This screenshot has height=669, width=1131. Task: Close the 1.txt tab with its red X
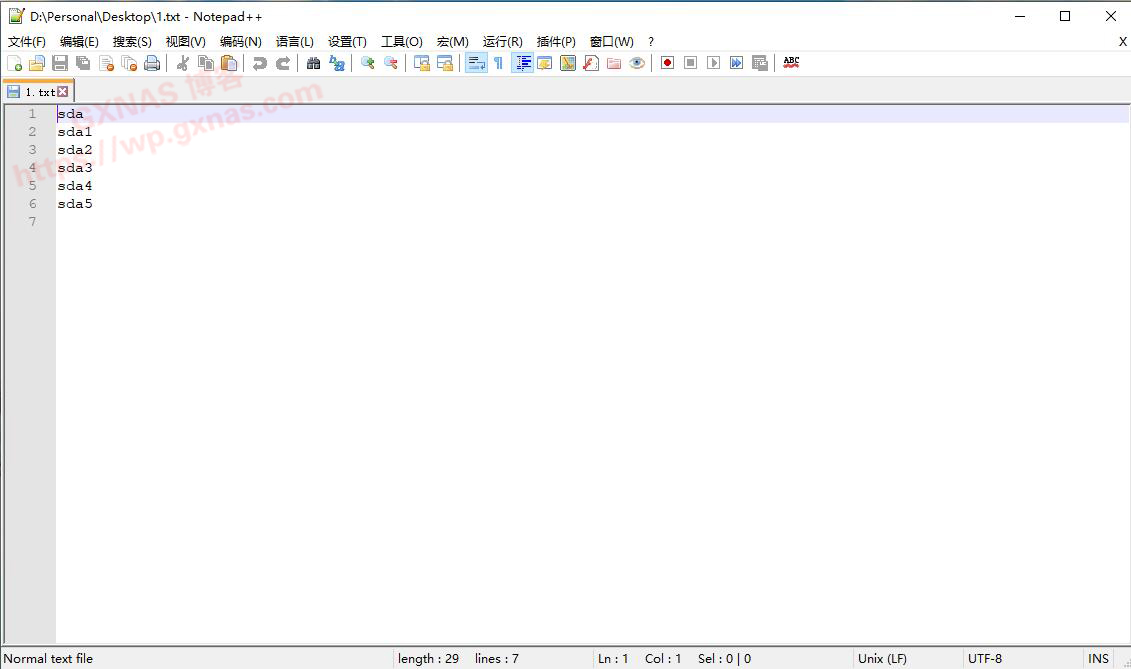63,92
